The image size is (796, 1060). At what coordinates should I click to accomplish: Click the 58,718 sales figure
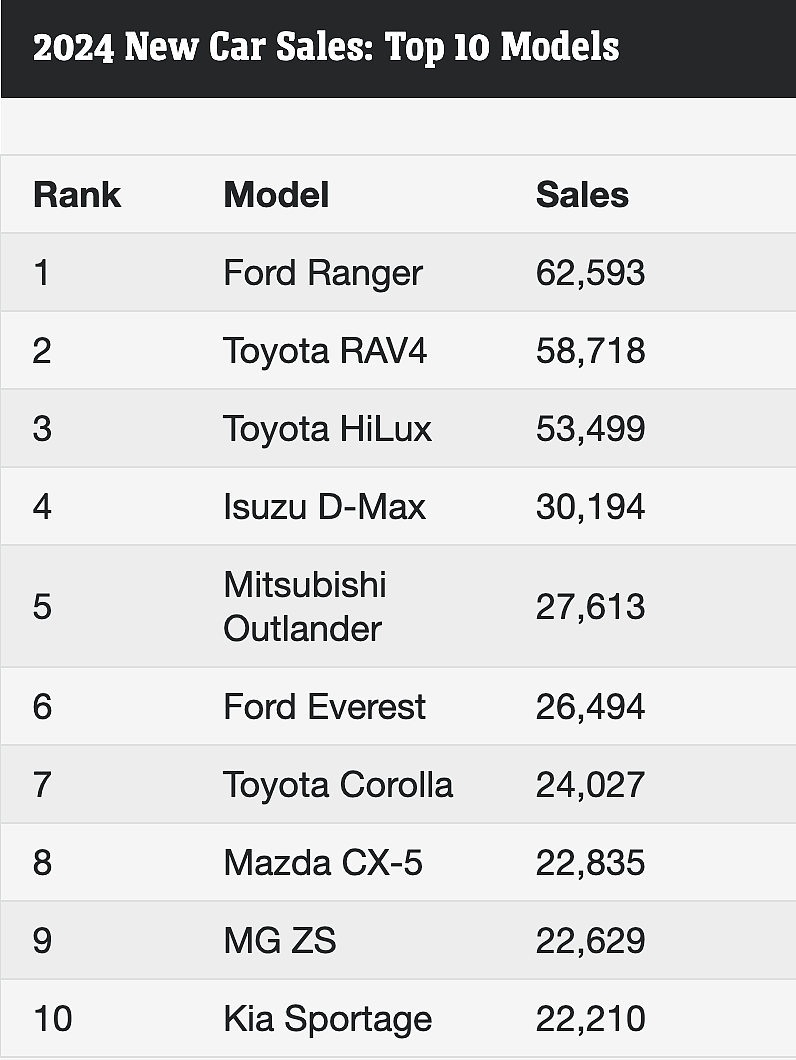(x=590, y=351)
